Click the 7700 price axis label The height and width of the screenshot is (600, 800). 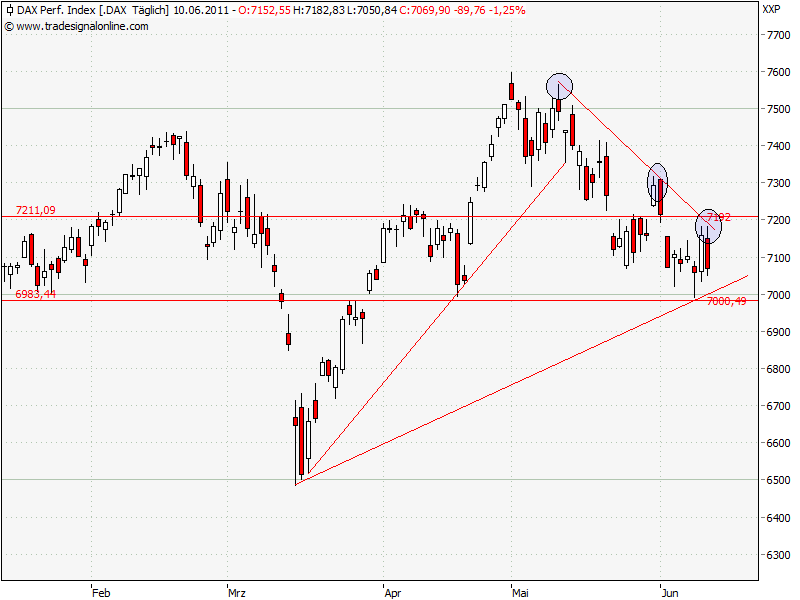779,35
